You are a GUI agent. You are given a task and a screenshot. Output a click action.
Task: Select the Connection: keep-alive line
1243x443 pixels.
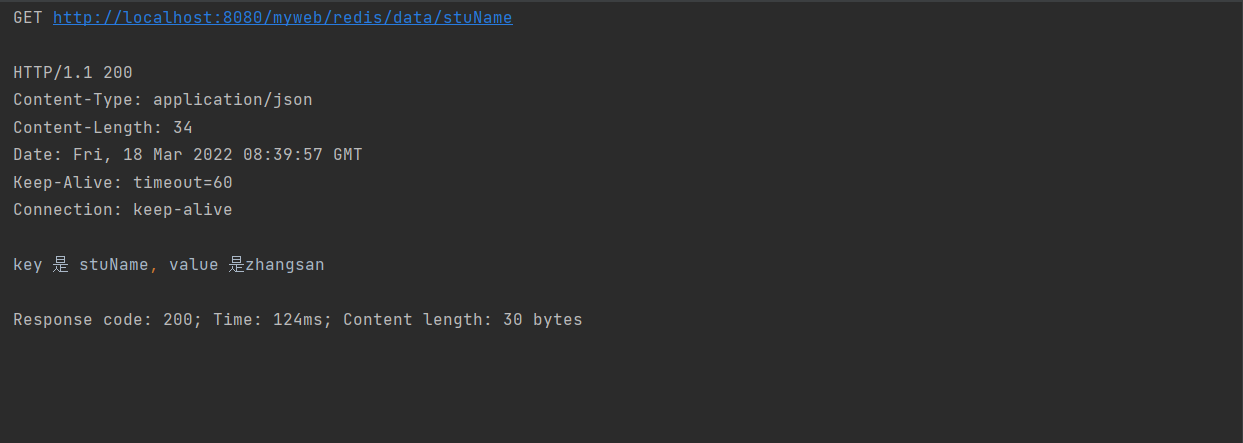click(x=123, y=210)
